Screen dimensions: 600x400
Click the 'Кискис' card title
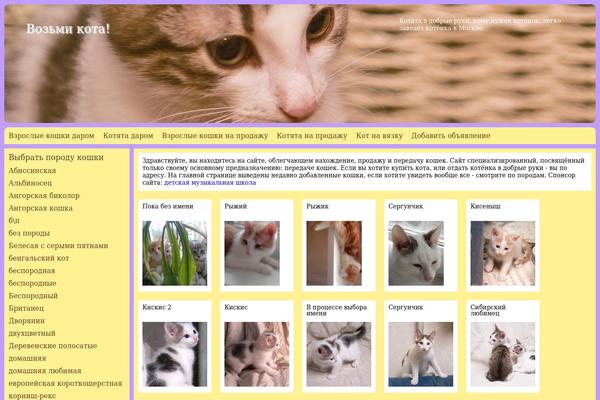click(x=236, y=307)
